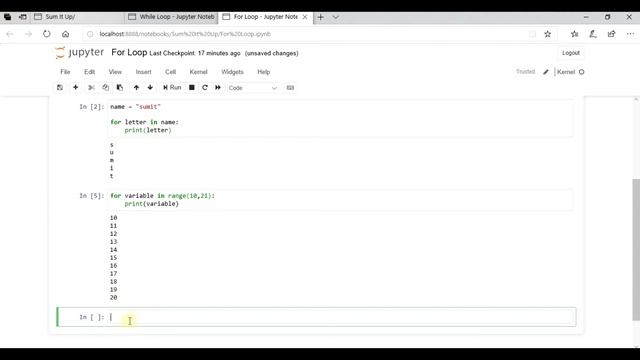The image size is (640, 360).
Task: Click the empty In [ ] code cell
Action: coord(342,317)
